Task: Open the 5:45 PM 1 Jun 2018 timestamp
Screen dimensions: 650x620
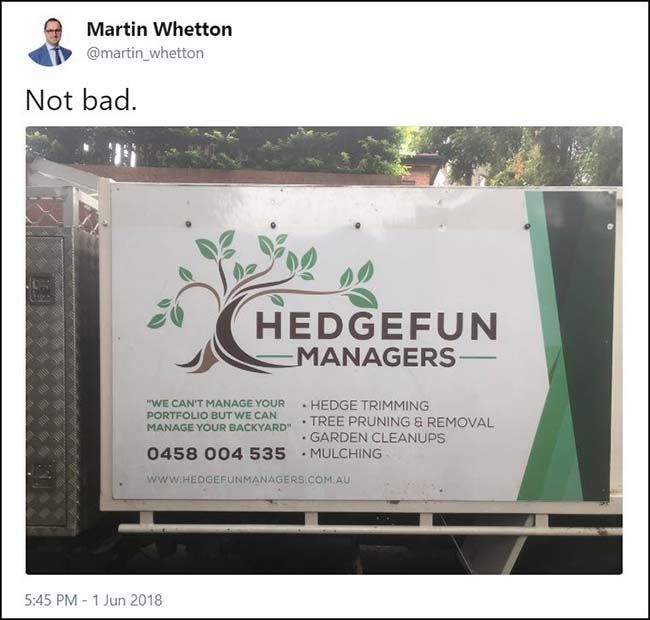Action: pyautogui.click(x=93, y=600)
